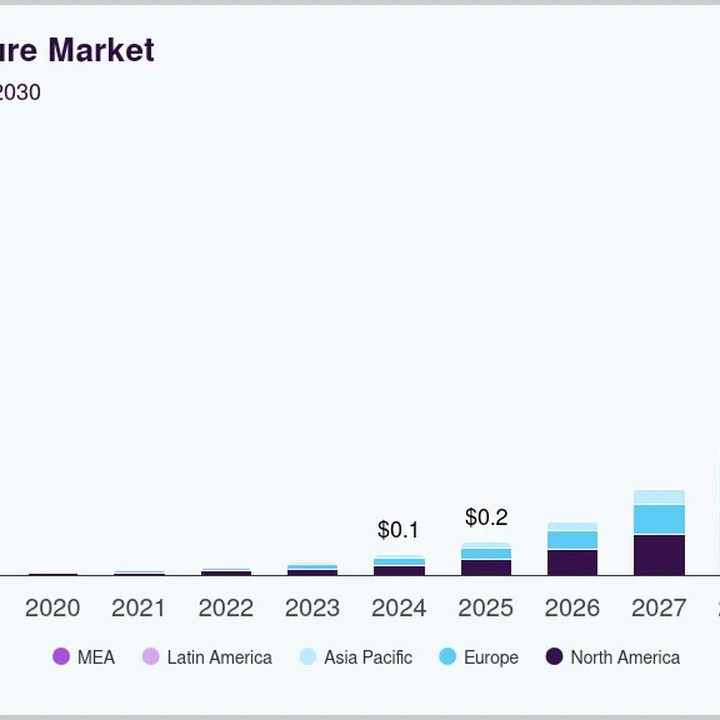
Task: Click the 2027 x-axis label
Action: coord(659,608)
